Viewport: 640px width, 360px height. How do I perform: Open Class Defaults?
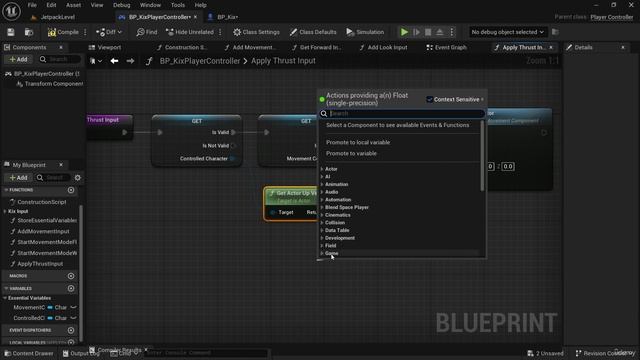point(313,32)
